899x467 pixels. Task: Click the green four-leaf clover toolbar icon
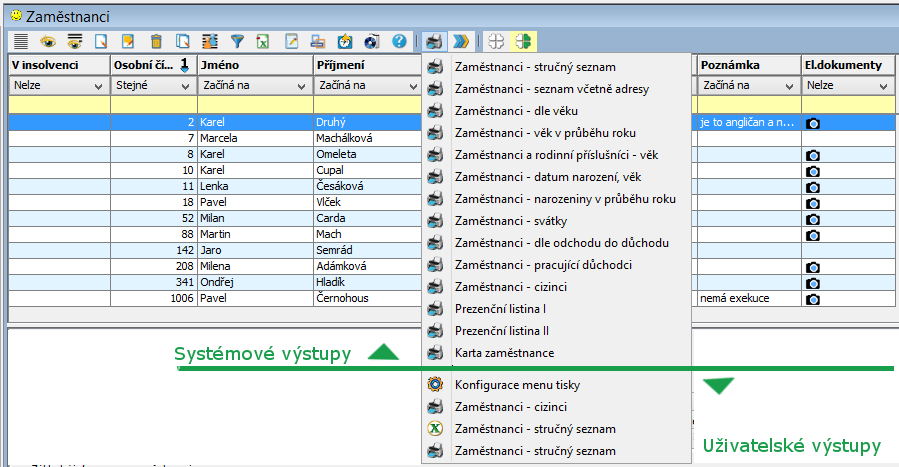click(522, 41)
